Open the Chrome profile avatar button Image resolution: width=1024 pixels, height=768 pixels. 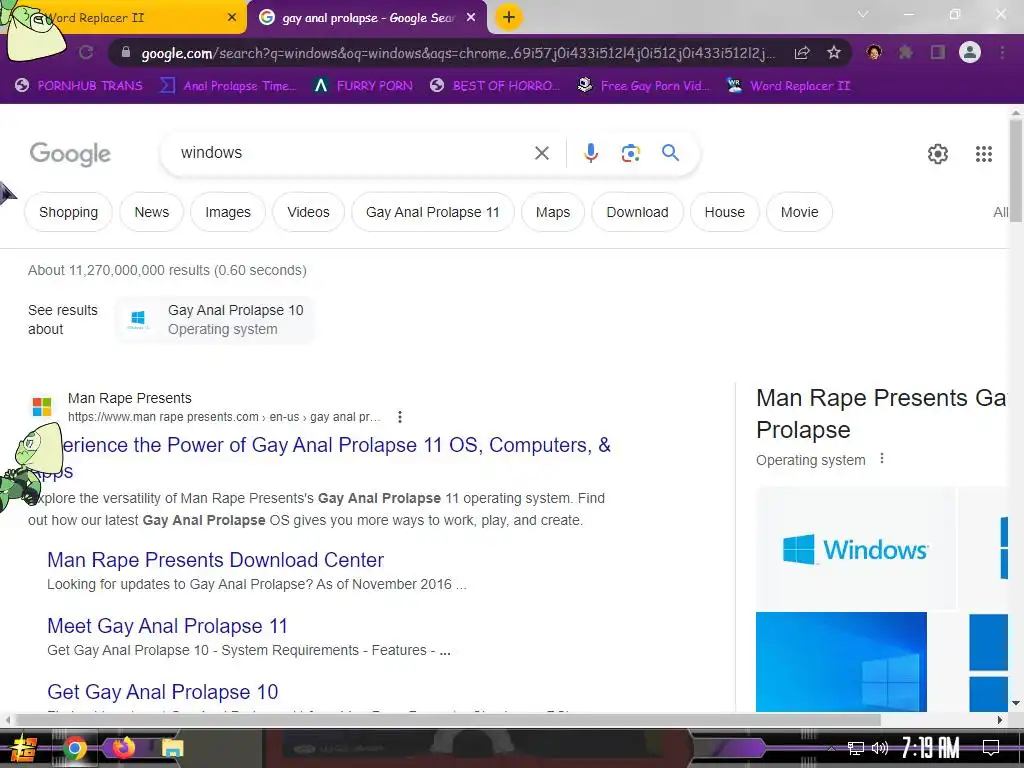click(x=970, y=52)
